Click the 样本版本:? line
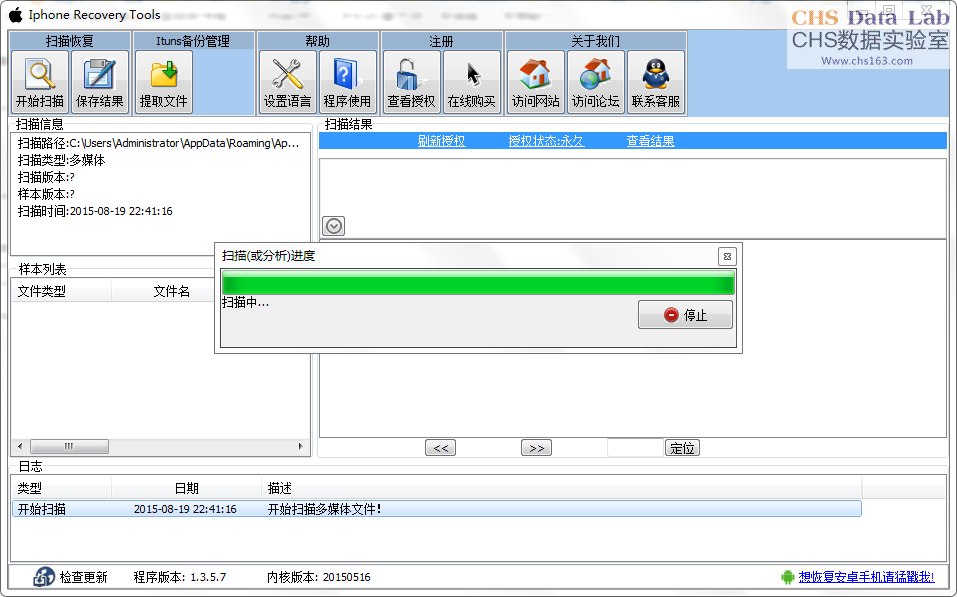Screen dimensions: 957x597 tap(46, 195)
